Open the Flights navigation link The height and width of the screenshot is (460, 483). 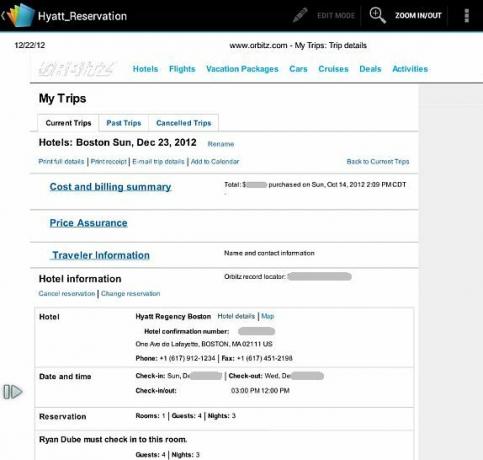click(x=182, y=69)
